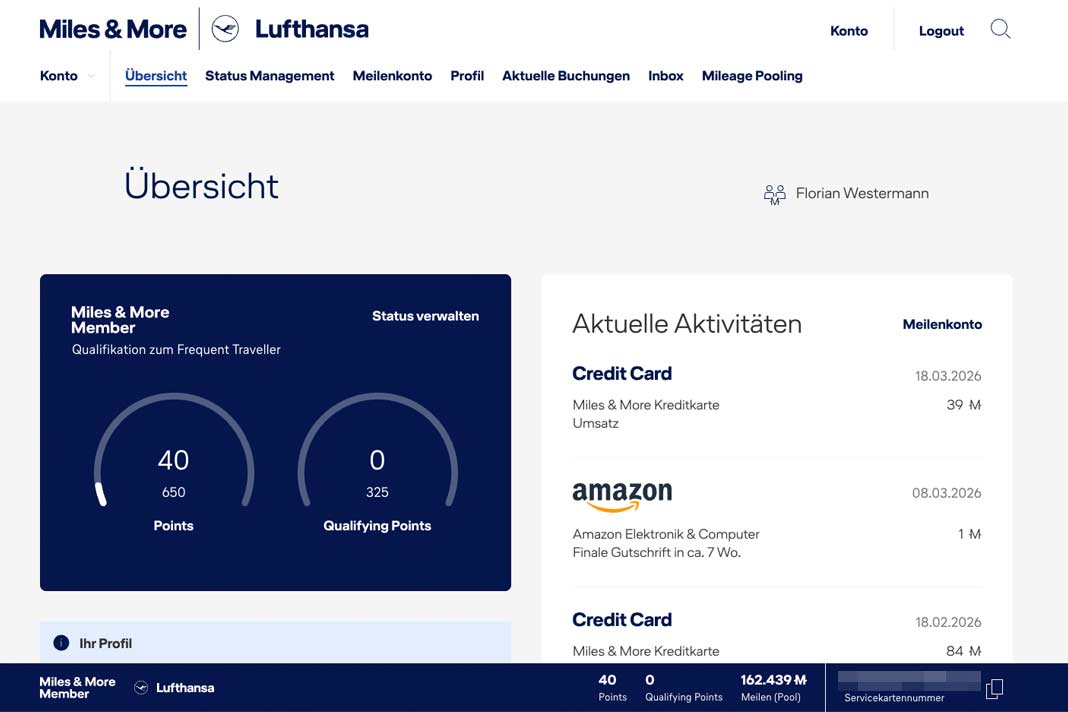Click the date 08.03.2026
The image size is (1068, 712).
tap(946, 493)
